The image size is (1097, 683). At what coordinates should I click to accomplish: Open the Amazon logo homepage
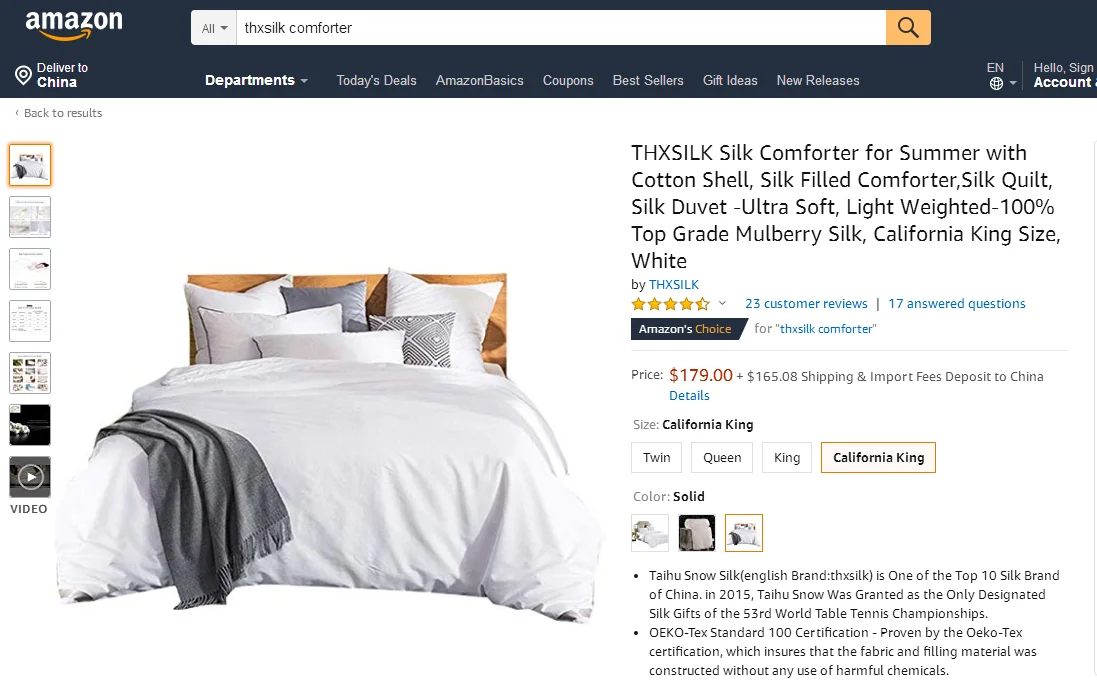click(74, 26)
